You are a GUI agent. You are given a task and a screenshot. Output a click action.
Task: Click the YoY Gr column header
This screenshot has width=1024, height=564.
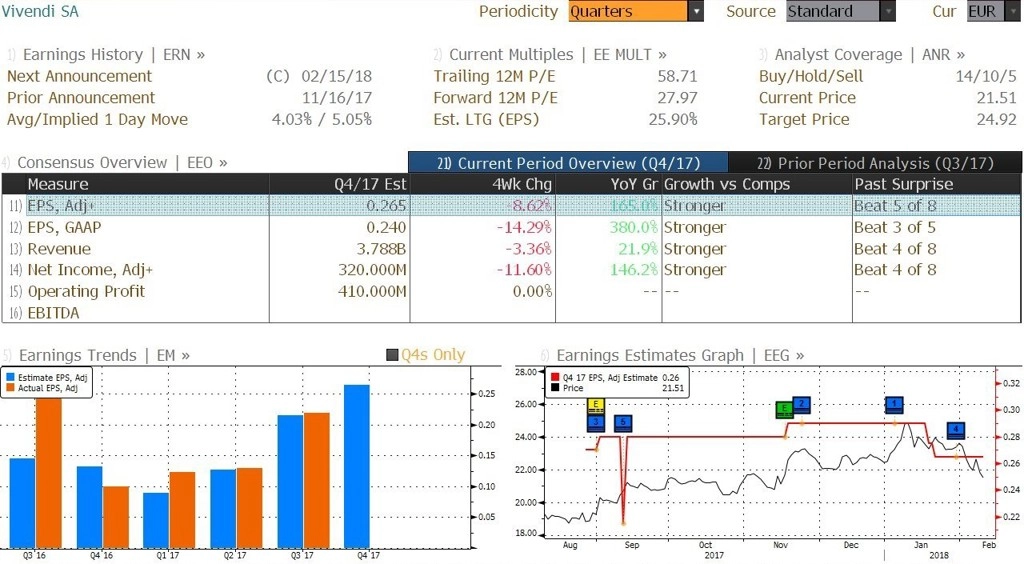[x=608, y=184]
